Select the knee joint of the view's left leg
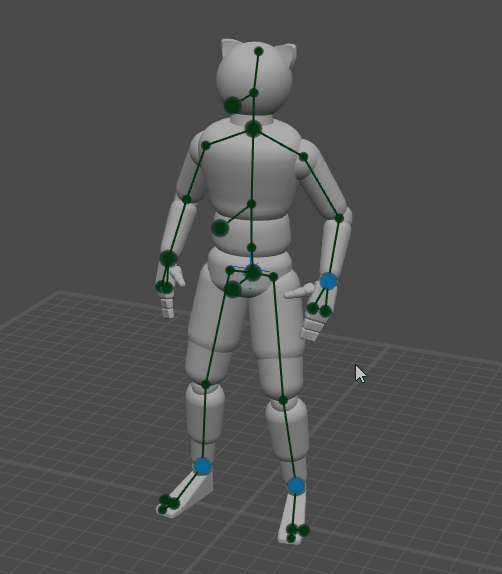This screenshot has height=574, width=502. tap(206, 384)
